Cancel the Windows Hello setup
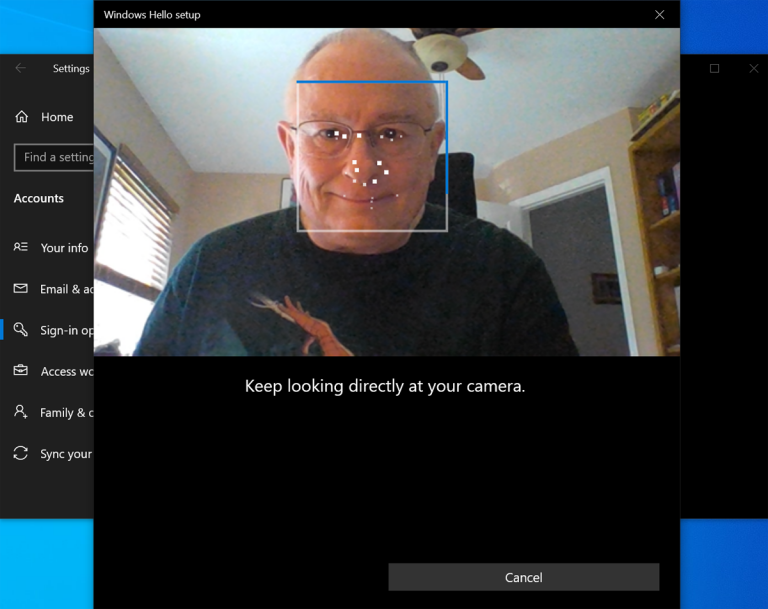 tap(524, 577)
